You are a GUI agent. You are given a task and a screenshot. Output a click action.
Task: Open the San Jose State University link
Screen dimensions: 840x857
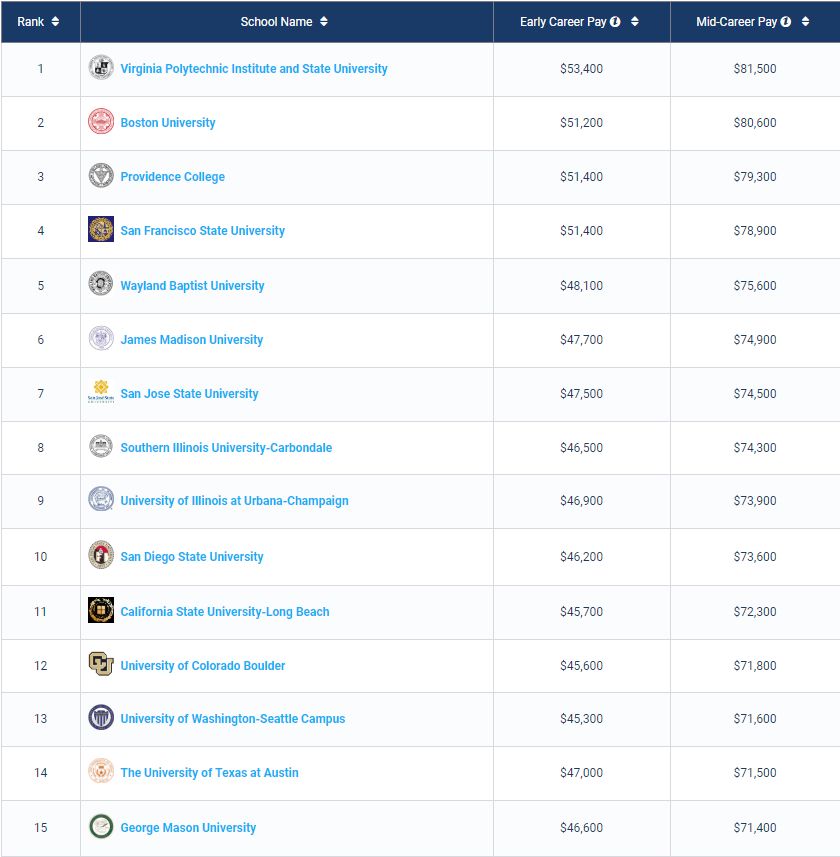pyautogui.click(x=189, y=394)
